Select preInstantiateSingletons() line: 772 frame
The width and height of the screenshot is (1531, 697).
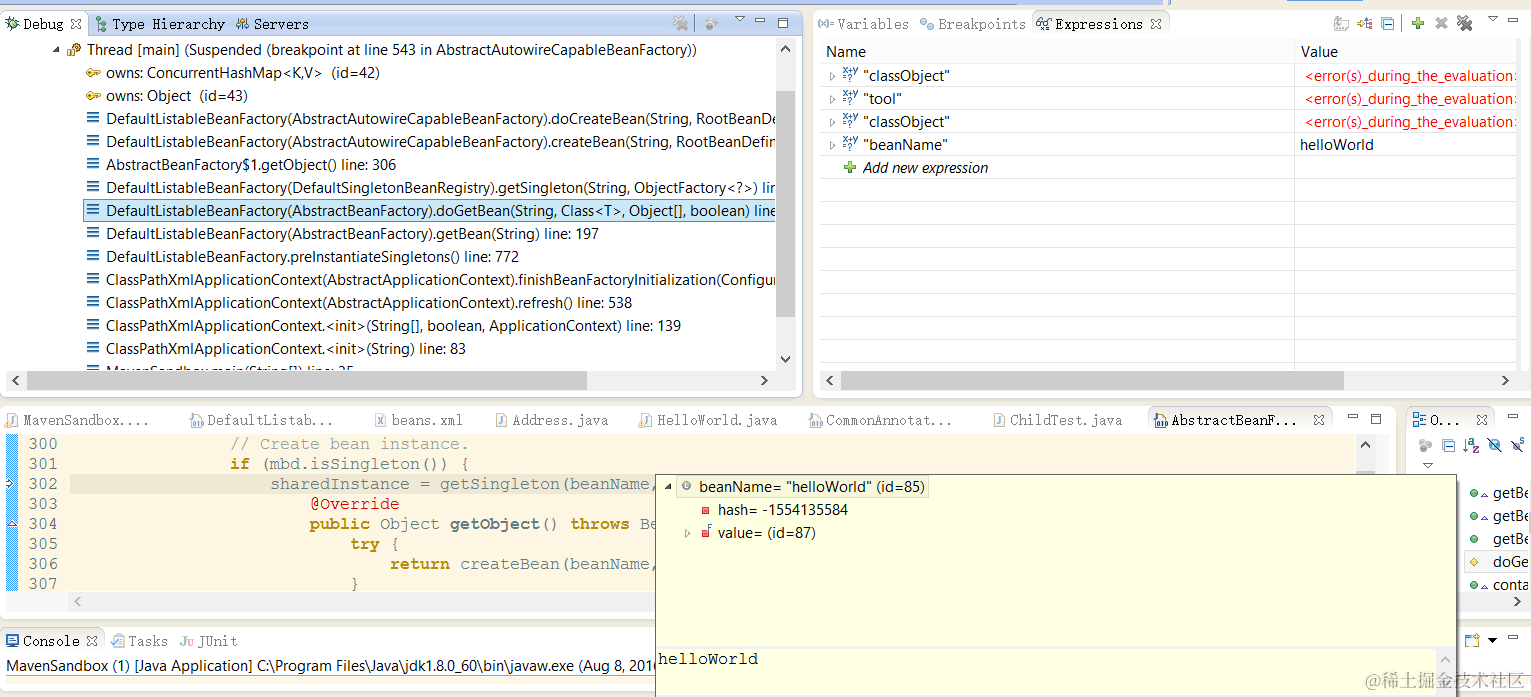tap(302, 257)
